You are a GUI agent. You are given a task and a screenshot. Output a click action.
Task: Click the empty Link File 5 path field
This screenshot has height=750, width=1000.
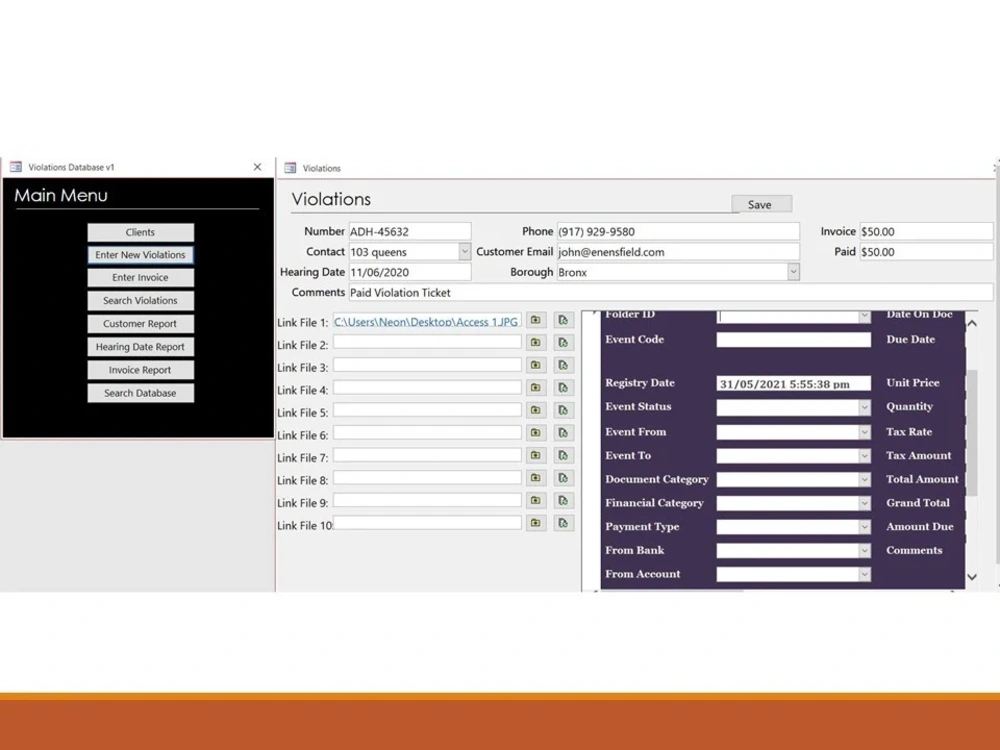point(427,410)
